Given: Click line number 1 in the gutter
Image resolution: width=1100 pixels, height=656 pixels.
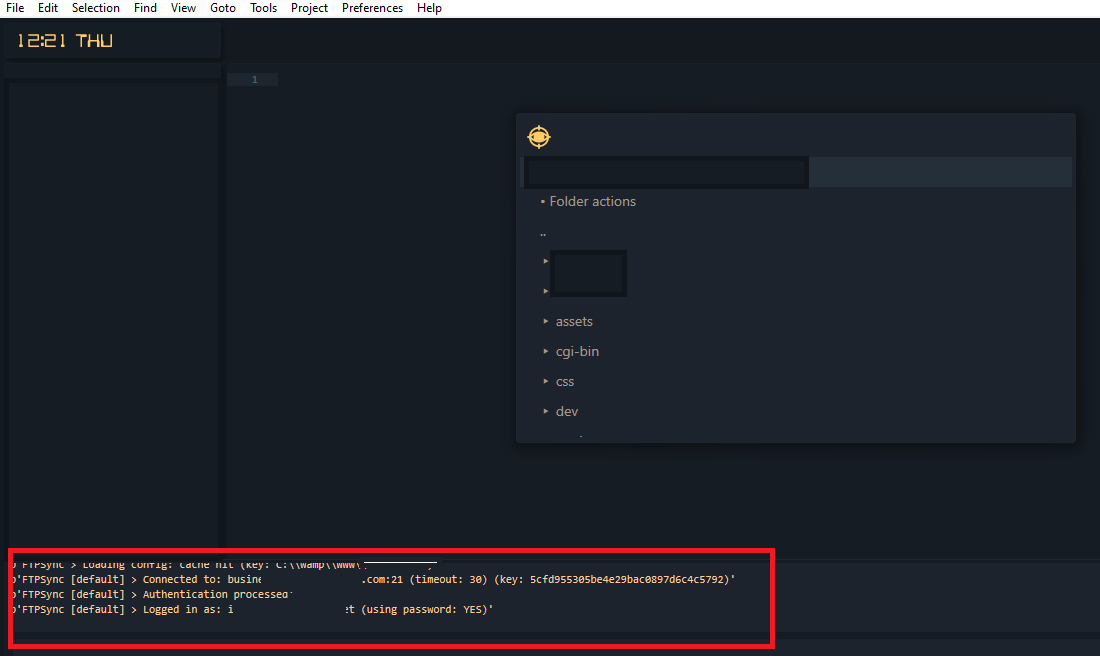Looking at the screenshot, I should click(x=255, y=80).
